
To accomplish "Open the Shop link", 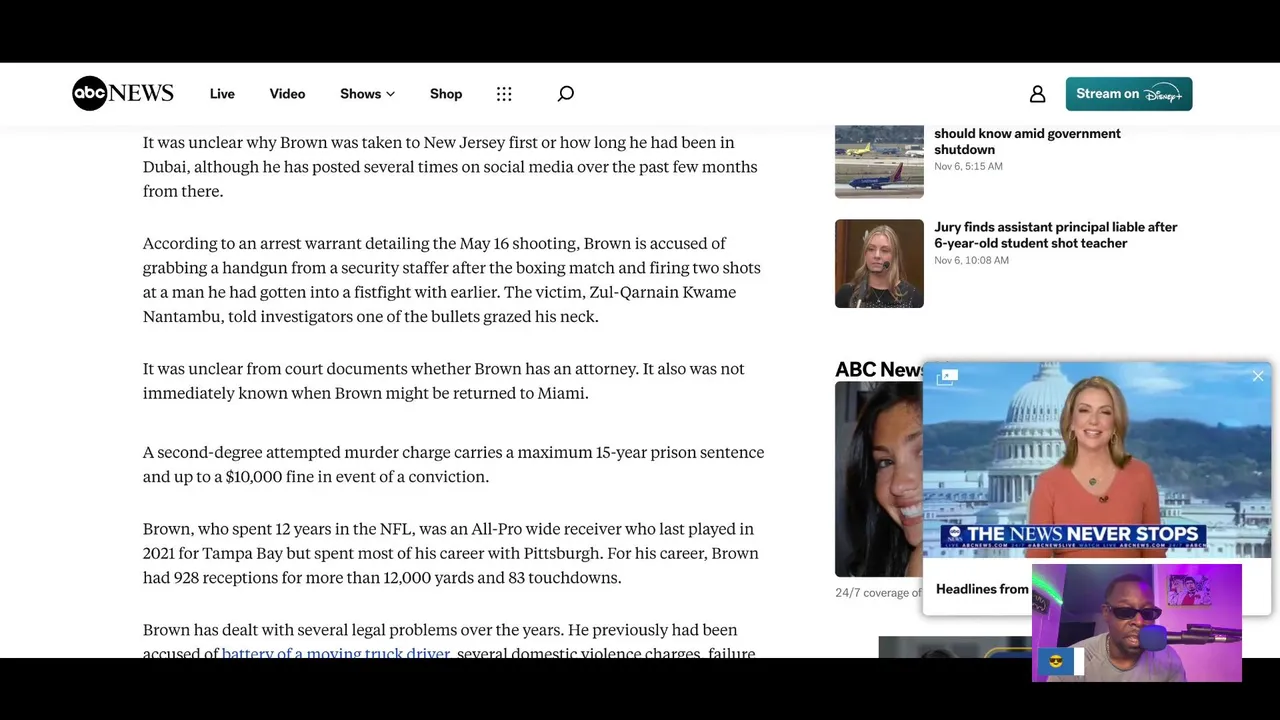I will pos(446,94).
